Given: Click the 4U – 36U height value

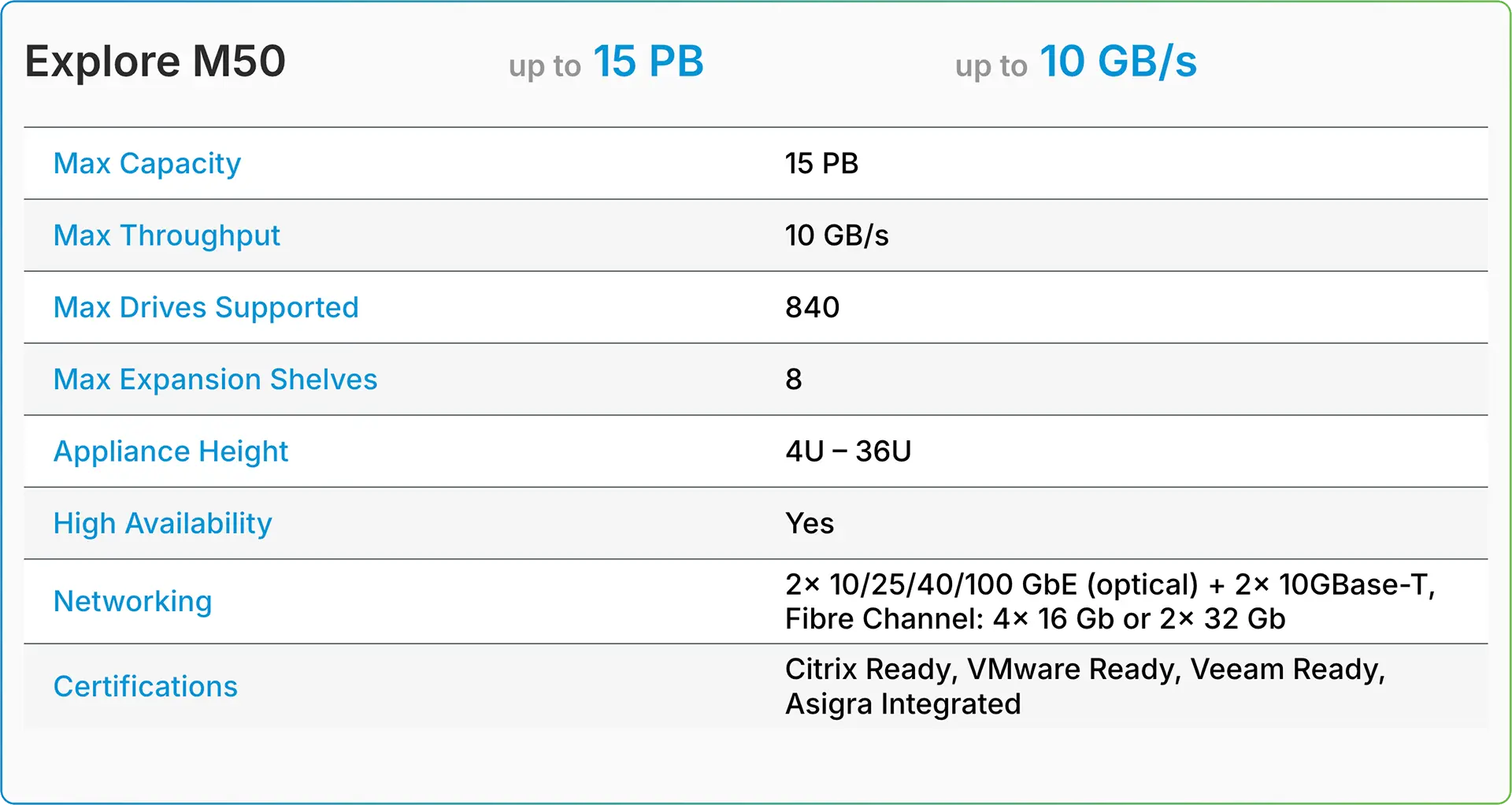Looking at the screenshot, I should pos(848,451).
